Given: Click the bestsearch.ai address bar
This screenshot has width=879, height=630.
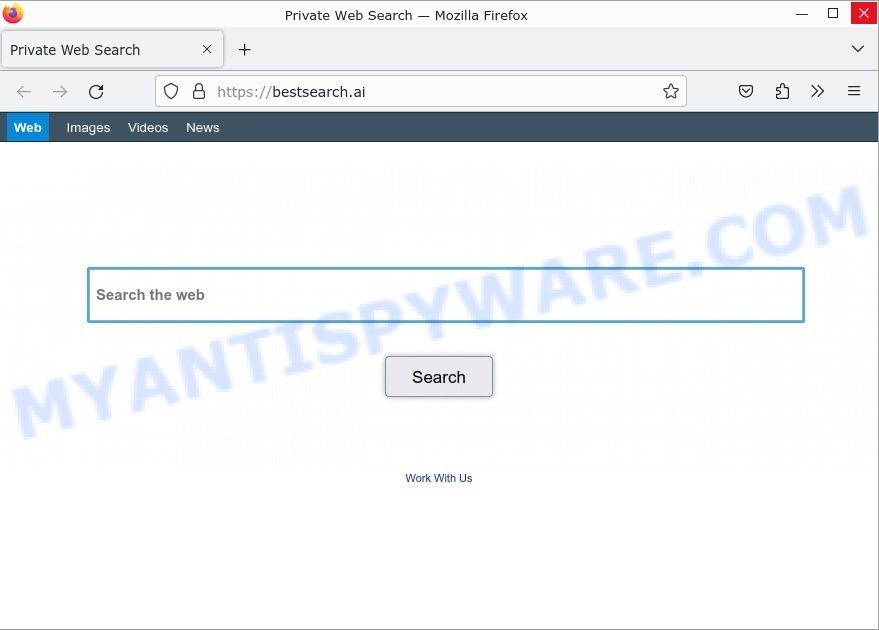Looking at the screenshot, I should pos(420,91).
